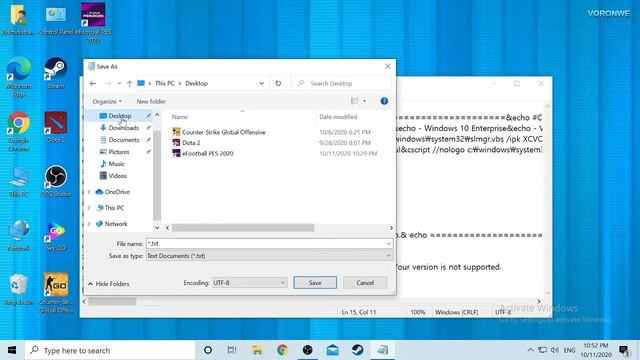This screenshot has height=360, width=640.
Task: Open Save As dialog help
Action: click(384, 101)
